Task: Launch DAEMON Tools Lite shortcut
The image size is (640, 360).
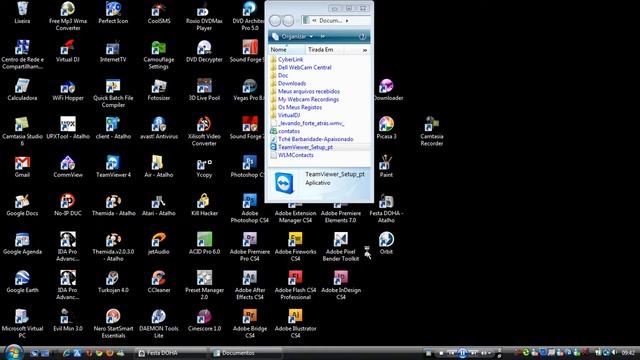Action: 159,324
